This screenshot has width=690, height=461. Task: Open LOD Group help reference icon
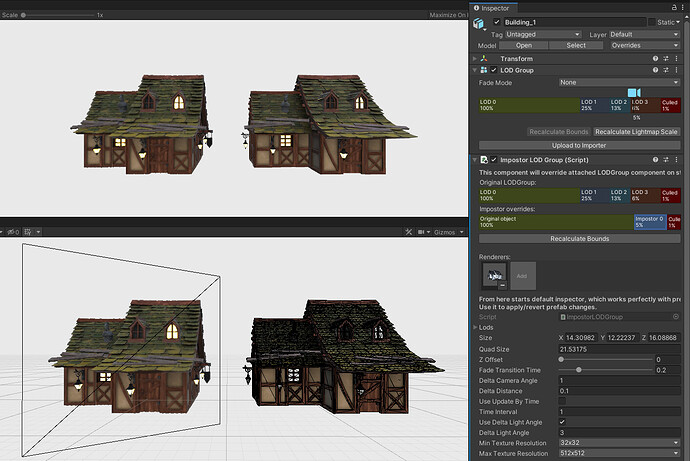tap(656, 70)
